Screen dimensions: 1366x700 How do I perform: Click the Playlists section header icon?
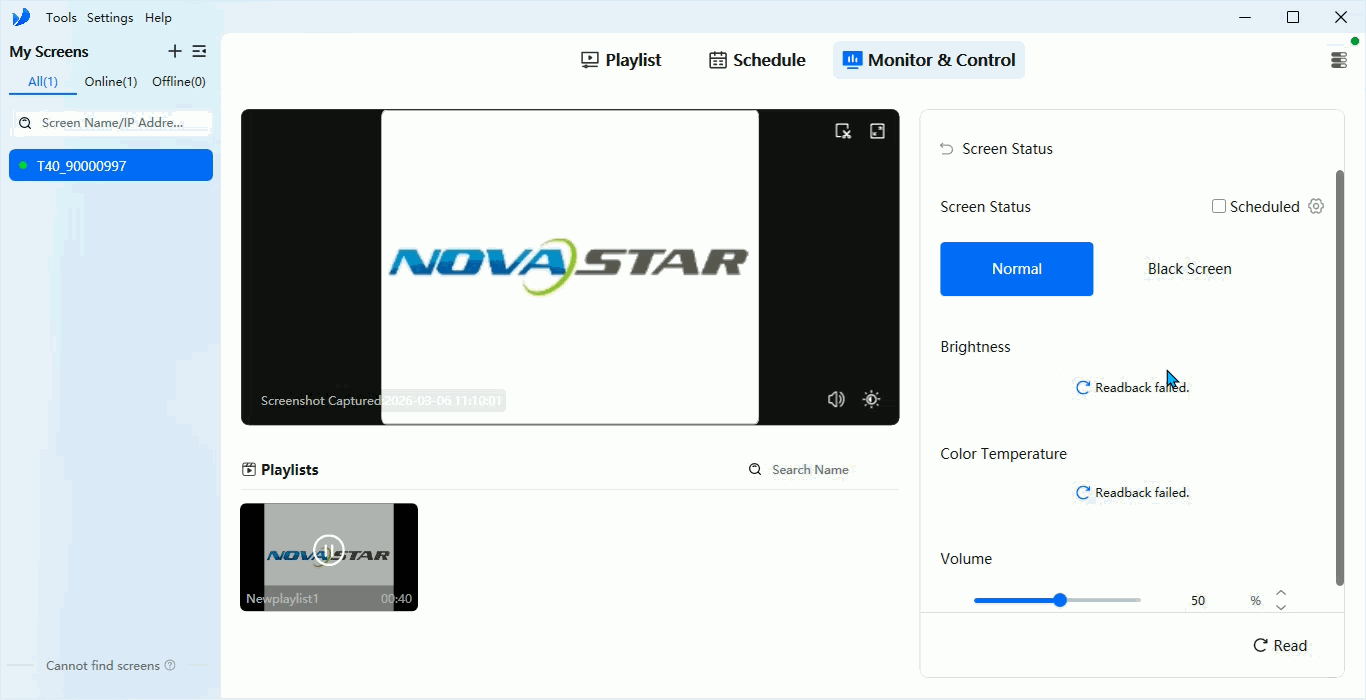tap(249, 469)
